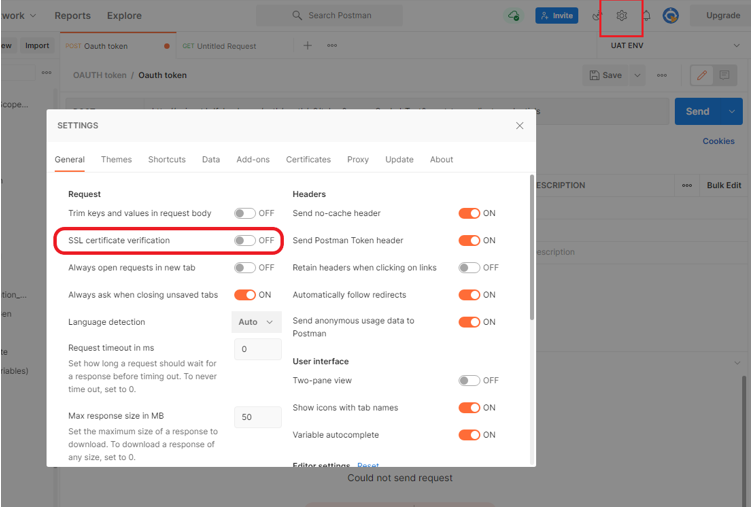Click the Cookies link

[718, 142]
